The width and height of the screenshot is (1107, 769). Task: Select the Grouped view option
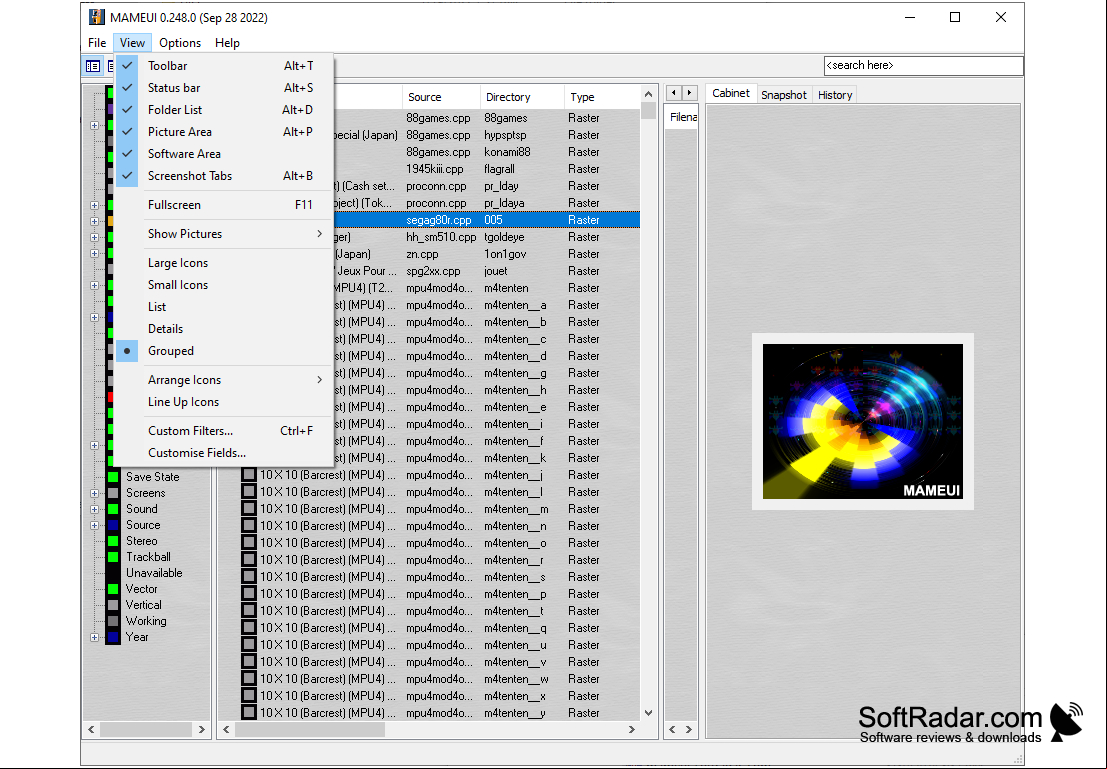224,350
